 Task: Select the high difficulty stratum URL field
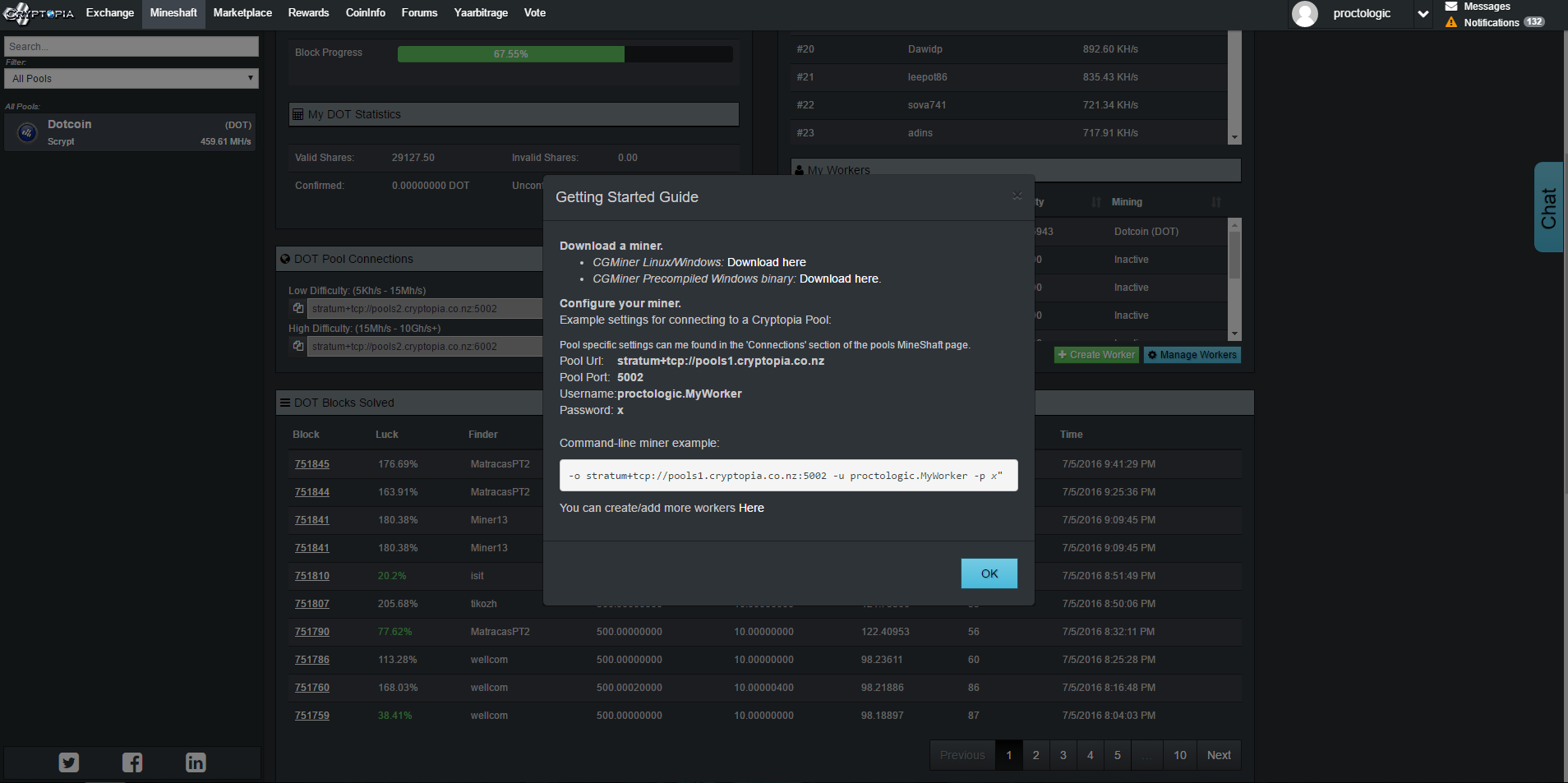click(425, 347)
